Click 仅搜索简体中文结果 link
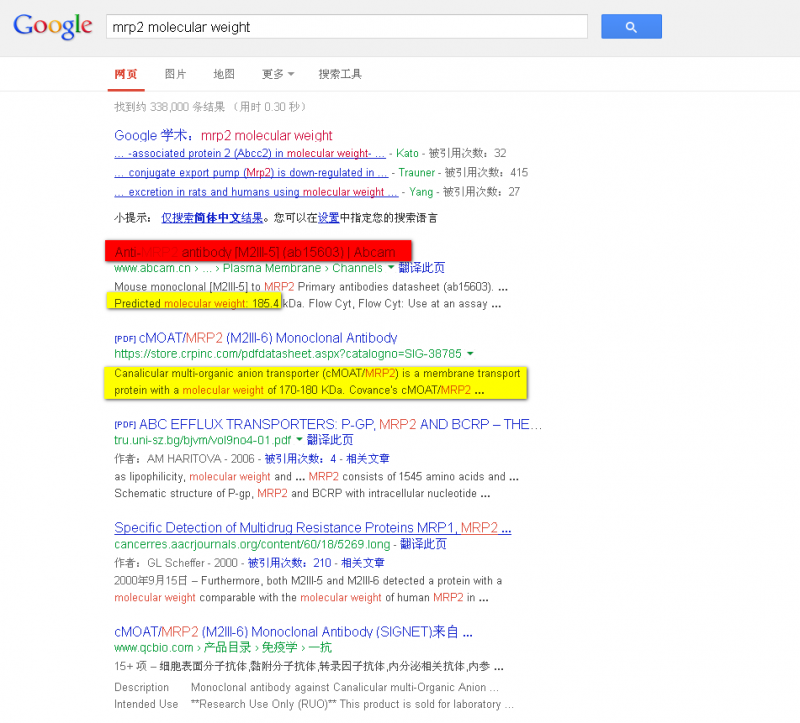 pos(212,218)
